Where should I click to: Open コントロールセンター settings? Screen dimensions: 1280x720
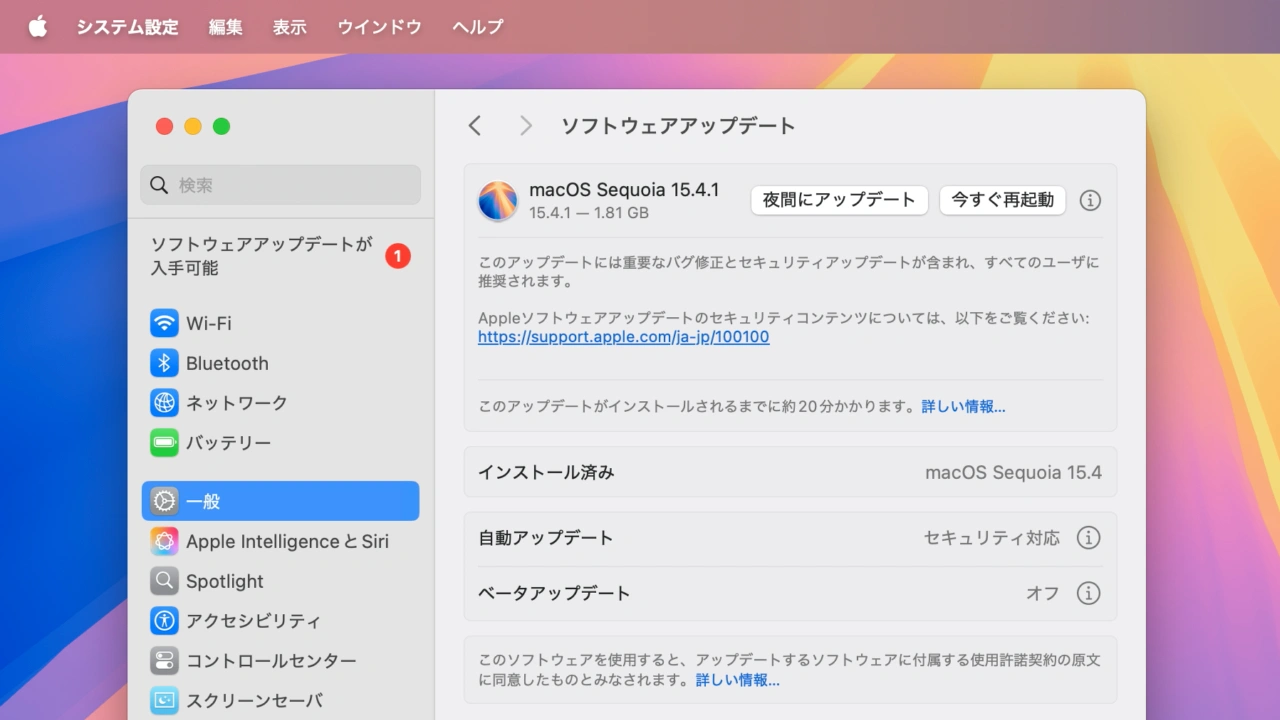(271, 661)
